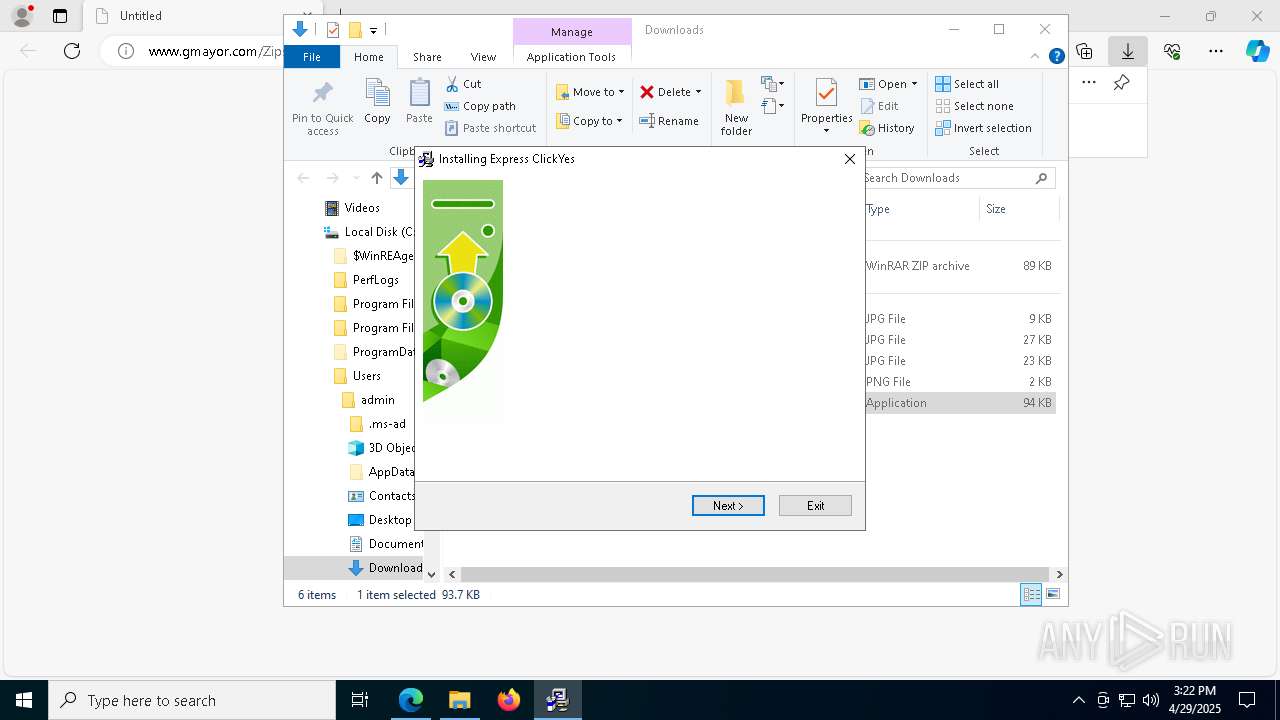Open the Delete dropdown arrow
This screenshot has width=1280, height=720.
(x=698, y=92)
